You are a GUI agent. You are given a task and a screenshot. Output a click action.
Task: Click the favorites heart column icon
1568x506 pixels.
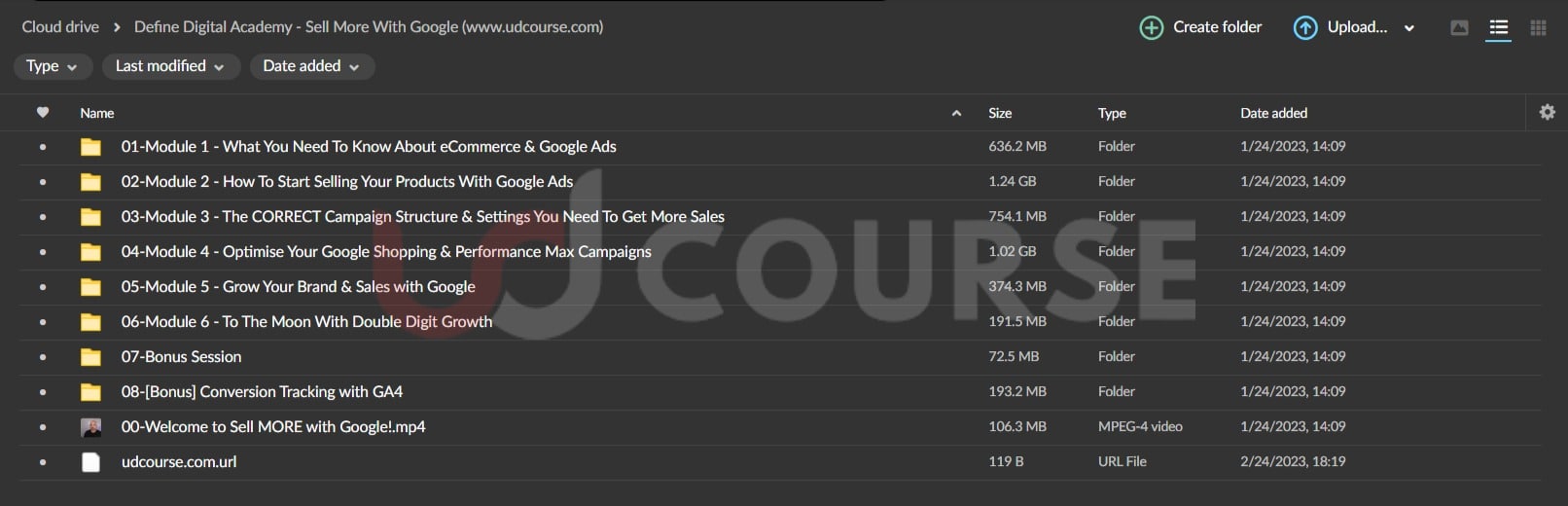pos(43,113)
